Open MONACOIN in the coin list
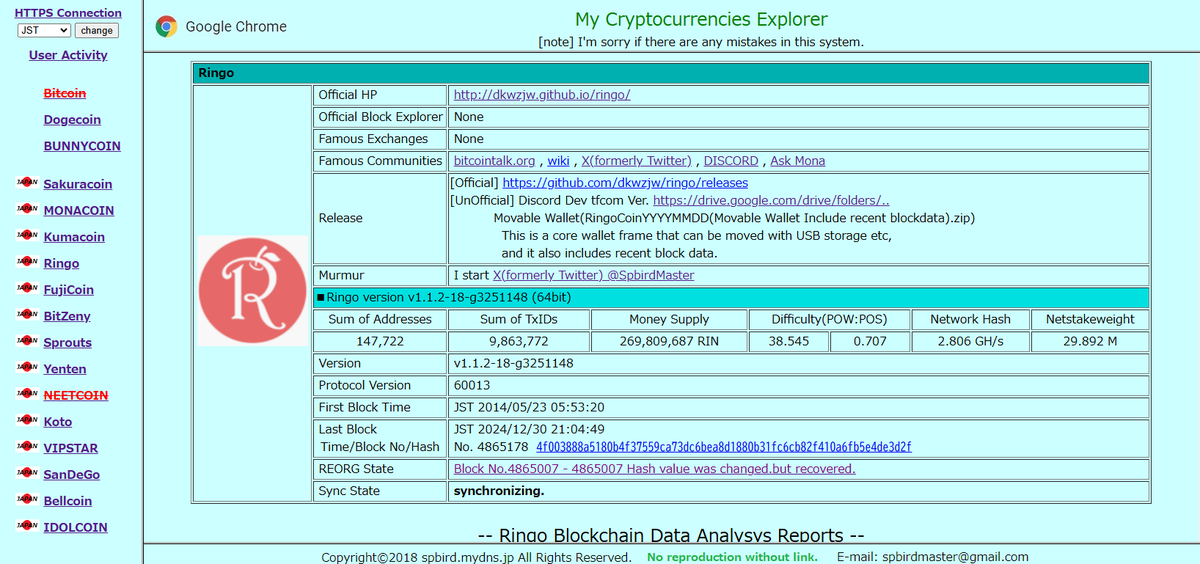1200x564 pixels. [x=79, y=211]
